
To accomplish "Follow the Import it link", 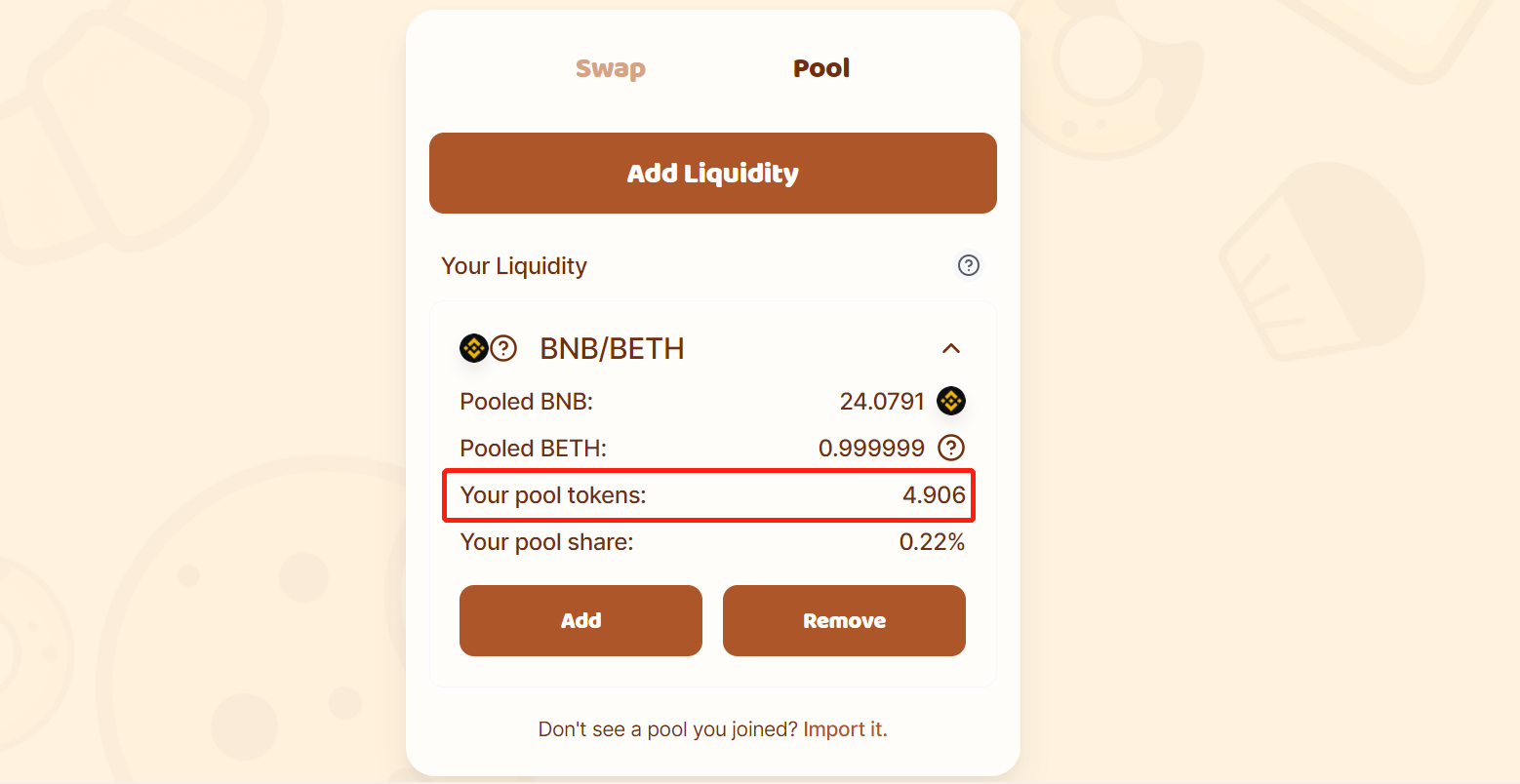I will pos(845,729).
